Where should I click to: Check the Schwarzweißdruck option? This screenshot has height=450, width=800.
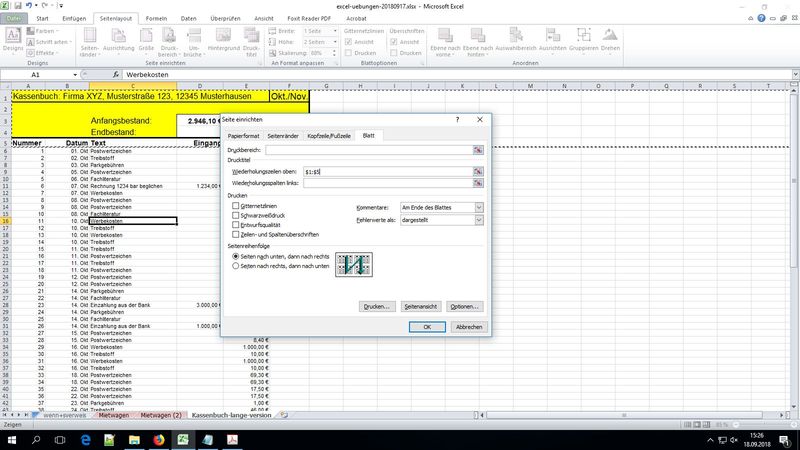coord(236,215)
